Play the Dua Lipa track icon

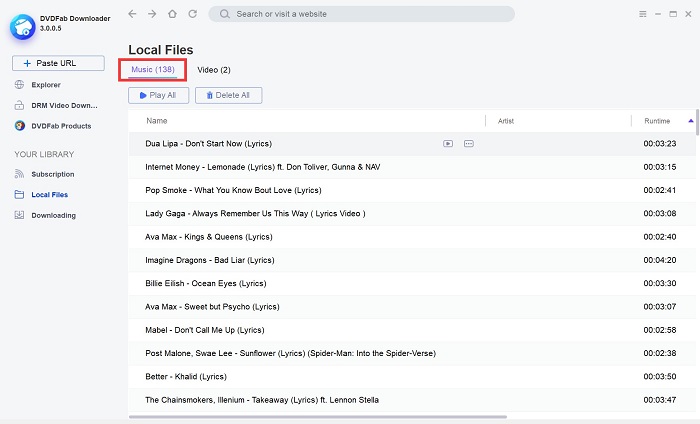[448, 144]
